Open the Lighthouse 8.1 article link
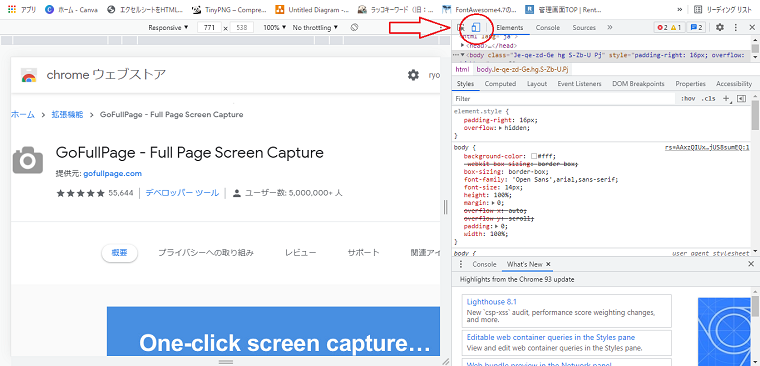760x366 pixels. click(x=491, y=302)
